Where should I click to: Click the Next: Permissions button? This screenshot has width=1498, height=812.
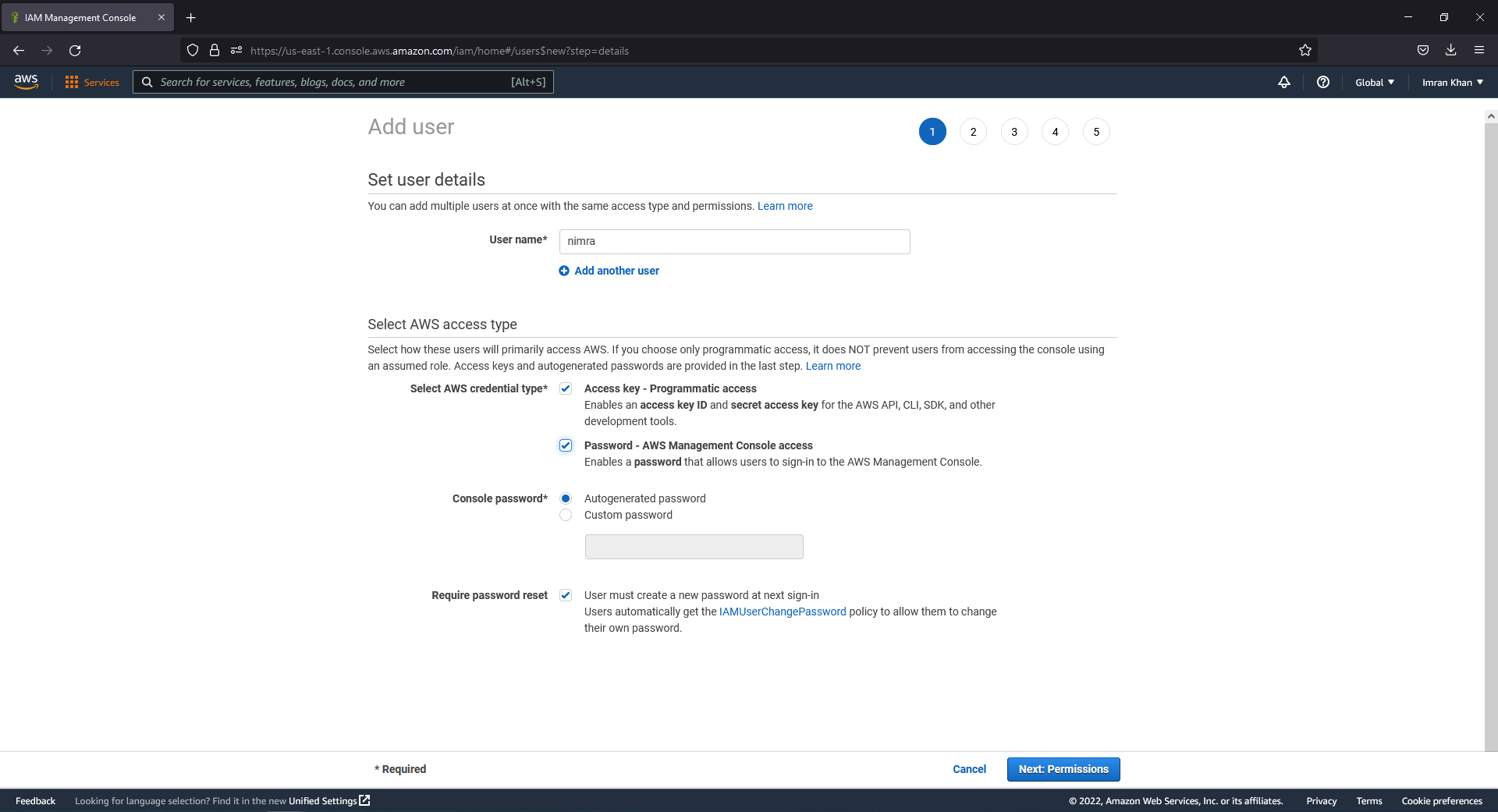tap(1063, 769)
